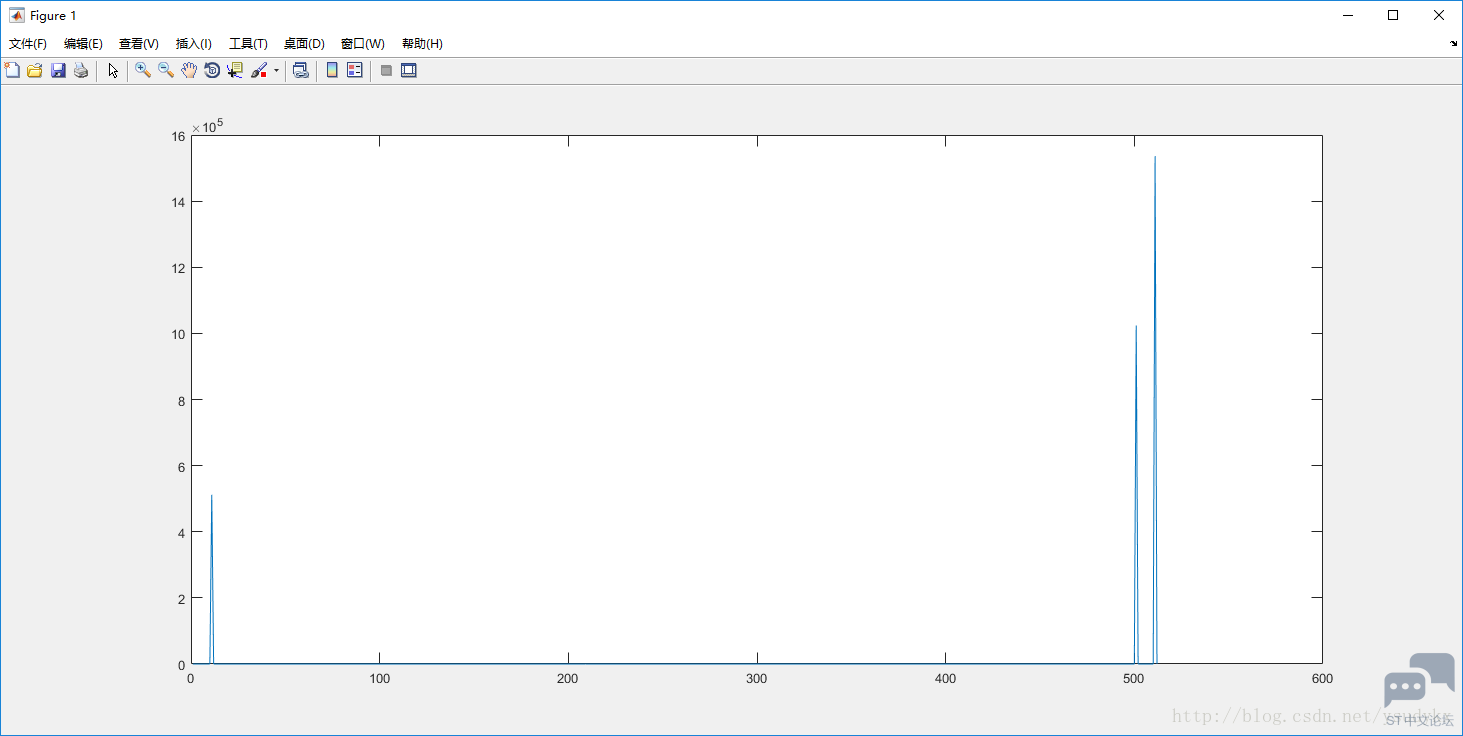Open the 窗口(W) menu

363,44
